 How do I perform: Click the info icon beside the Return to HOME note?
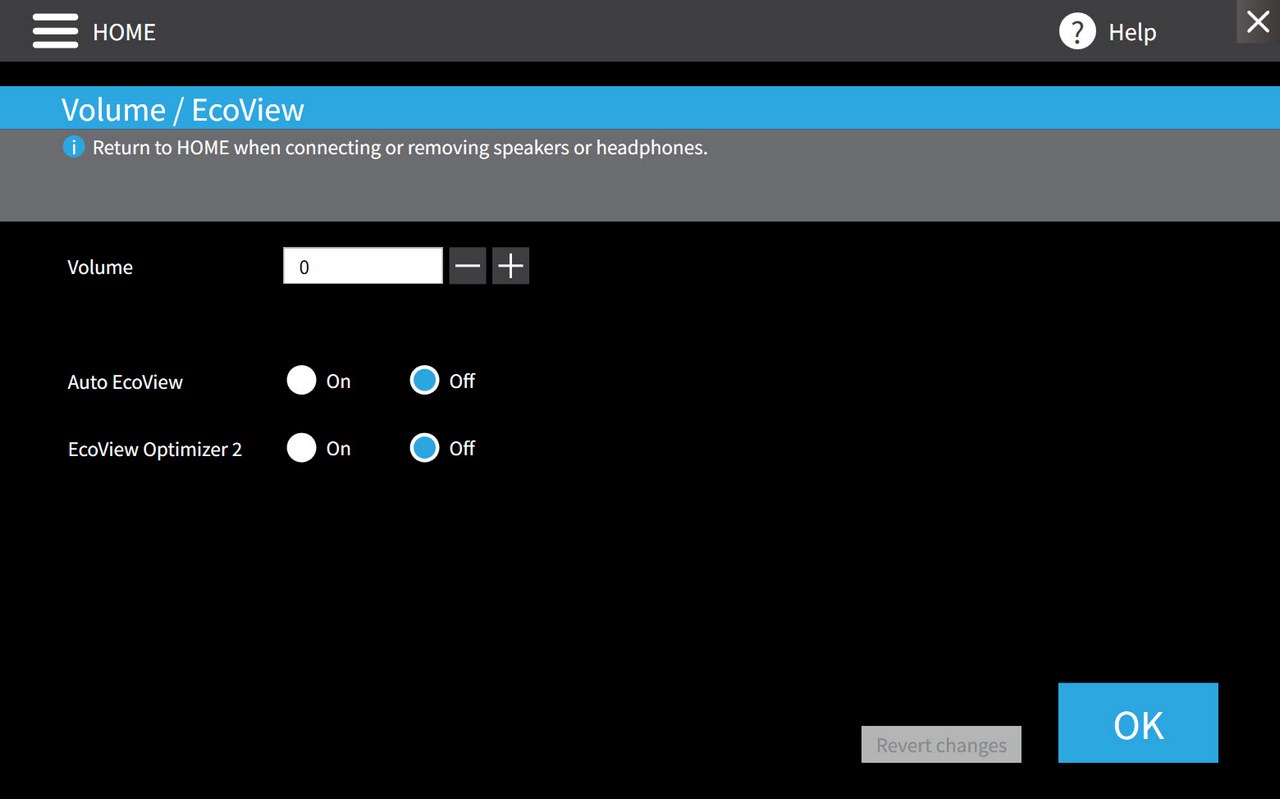[x=73, y=148]
